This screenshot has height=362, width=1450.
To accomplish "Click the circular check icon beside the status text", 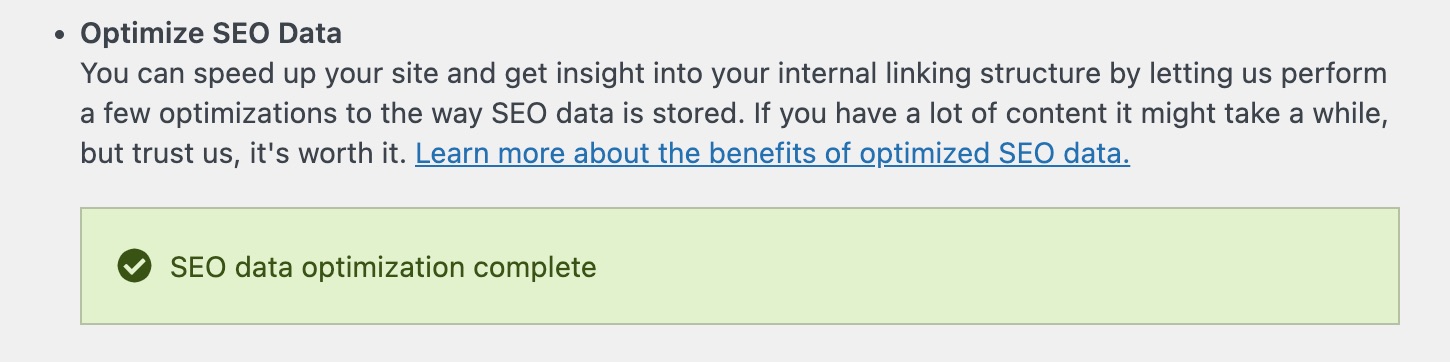I will pos(134,266).
